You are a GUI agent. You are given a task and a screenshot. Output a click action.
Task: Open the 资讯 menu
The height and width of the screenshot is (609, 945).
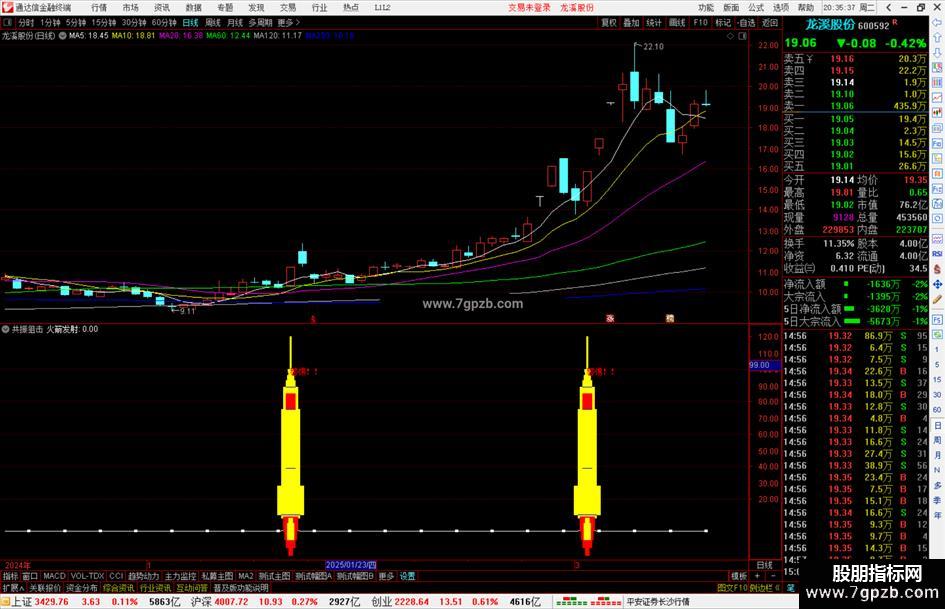point(162,7)
